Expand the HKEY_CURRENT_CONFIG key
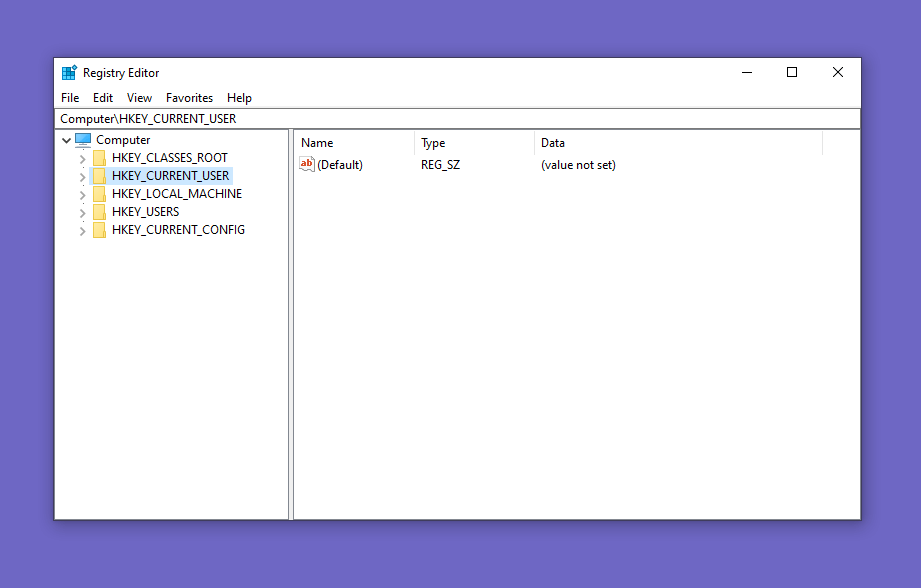This screenshot has width=921, height=588. (82, 231)
